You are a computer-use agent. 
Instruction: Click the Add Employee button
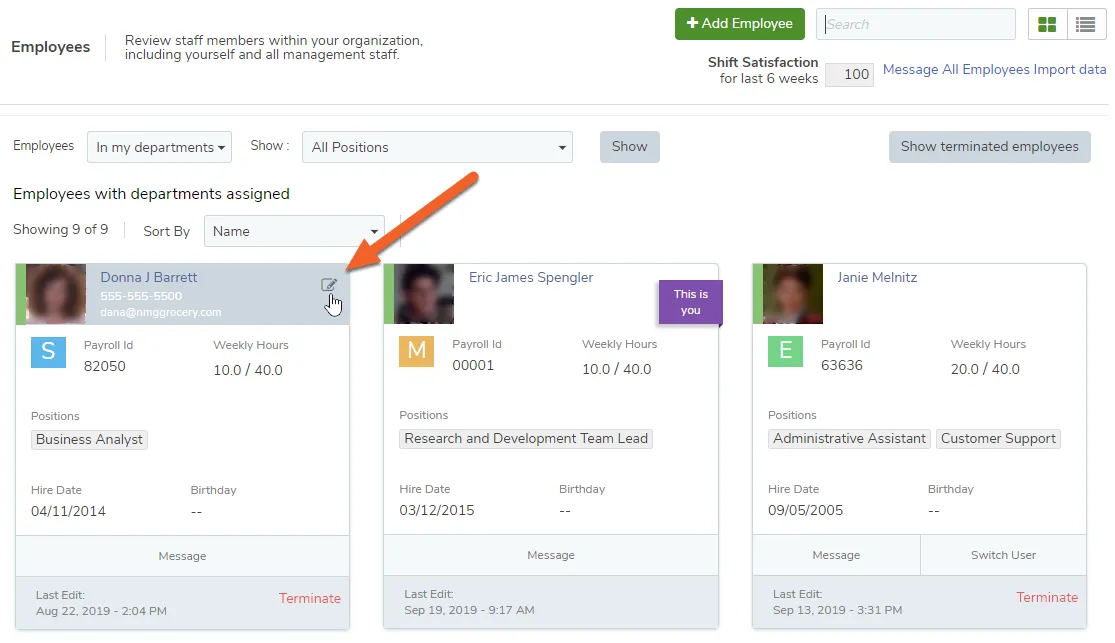pos(740,23)
